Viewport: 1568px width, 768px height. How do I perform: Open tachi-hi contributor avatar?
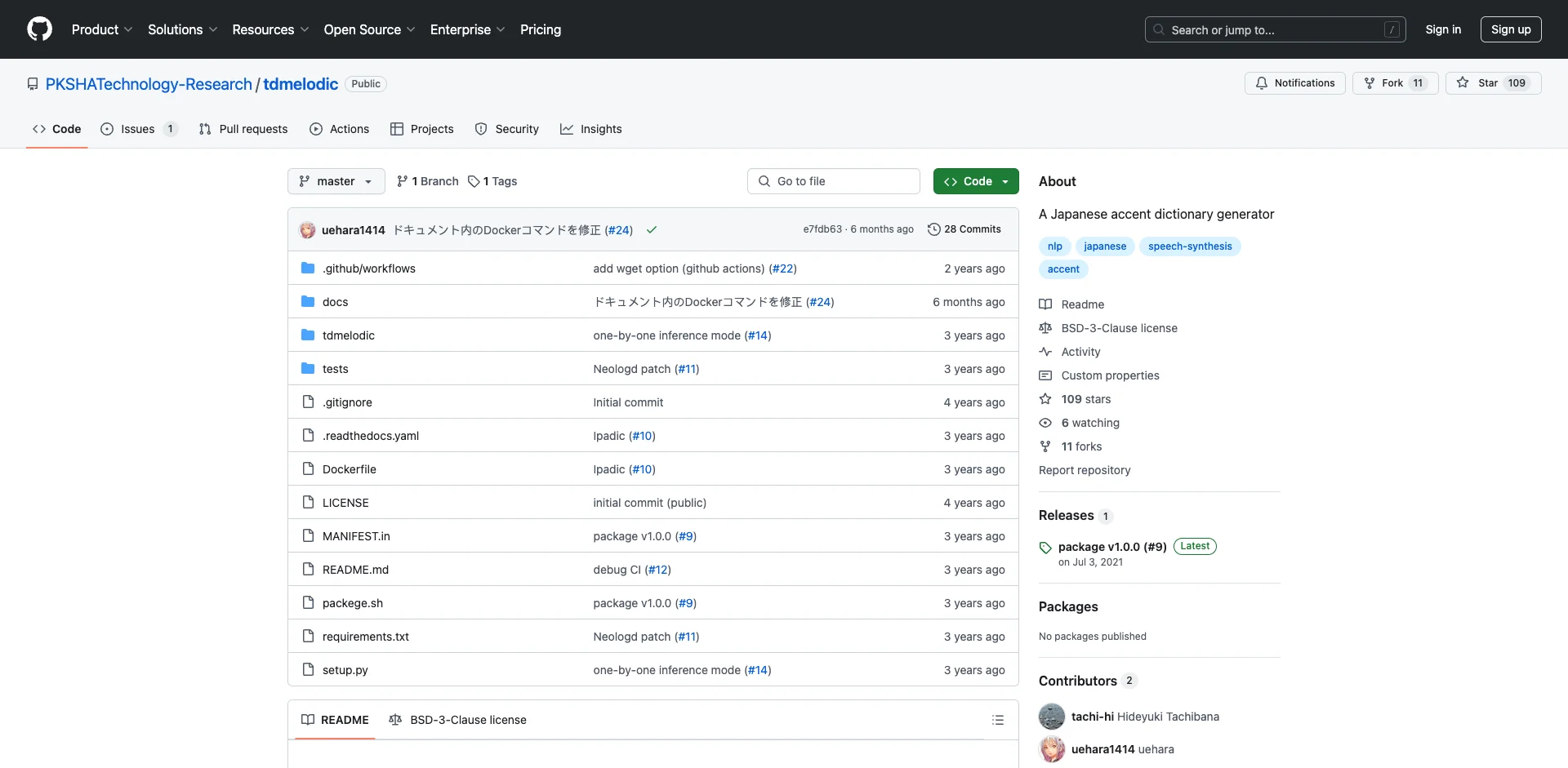coord(1052,717)
